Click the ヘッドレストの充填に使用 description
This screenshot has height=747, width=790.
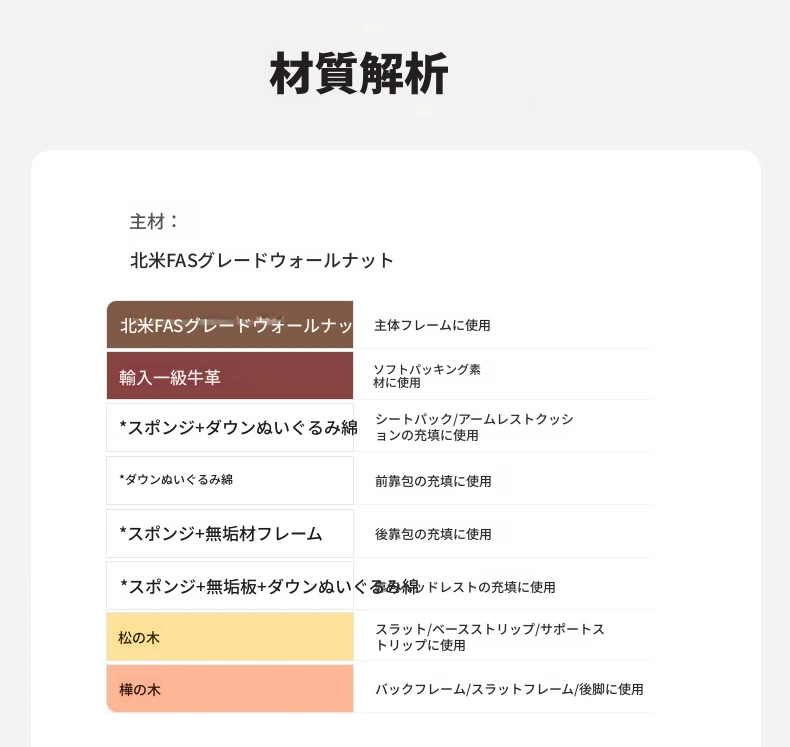(486, 587)
